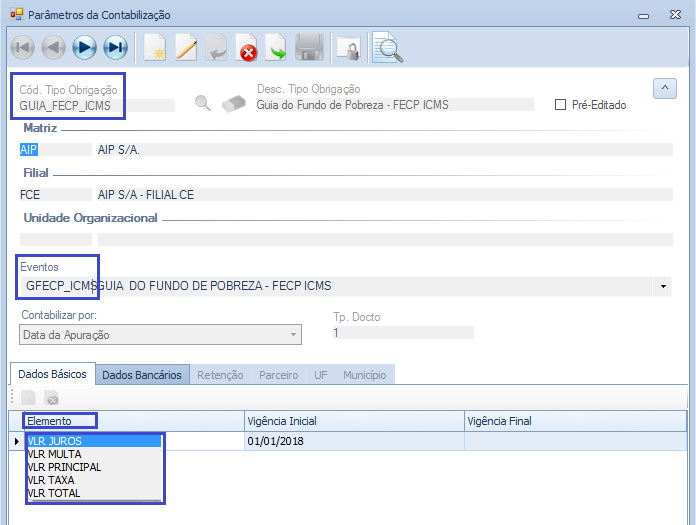This screenshot has width=696, height=525.
Task: Click the Cód. Tipo Obrigação field GUIA_FECP_ICMS
Action: click(97, 106)
